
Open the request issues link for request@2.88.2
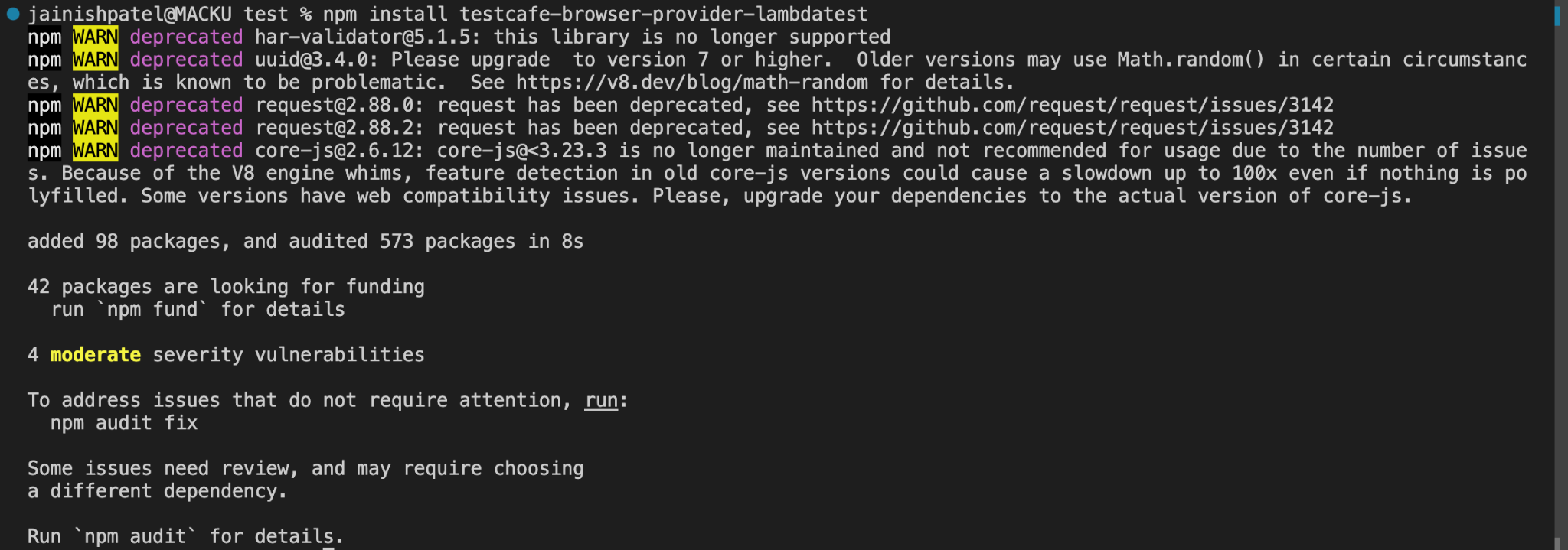point(1073,128)
